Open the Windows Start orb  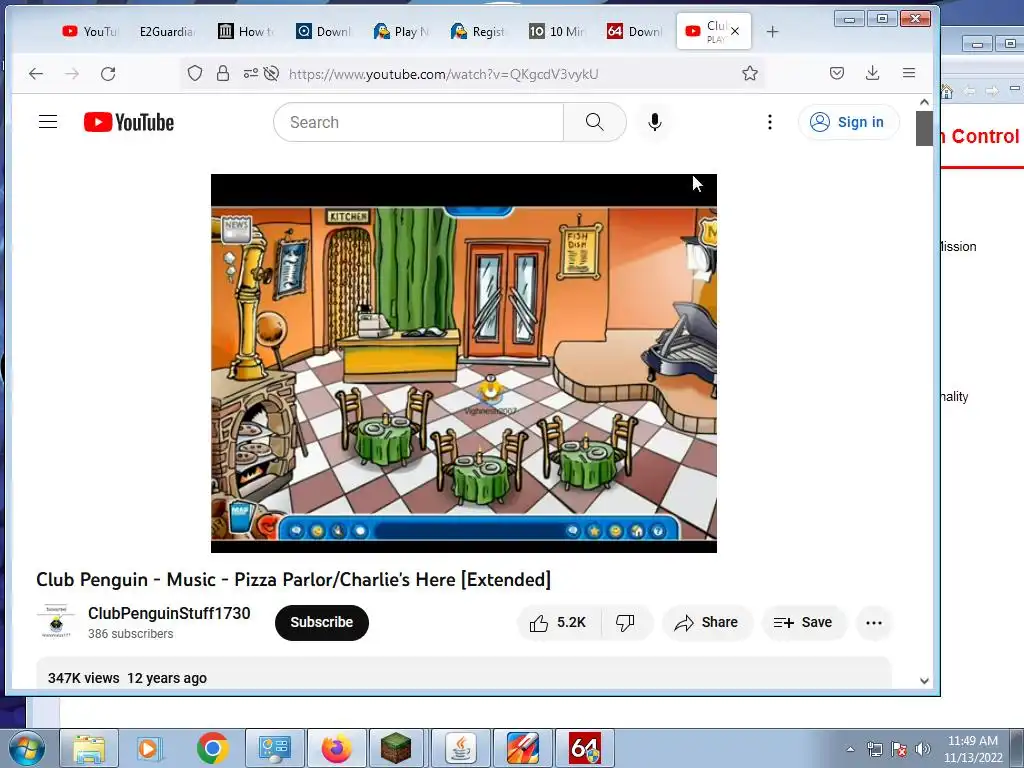(25, 748)
